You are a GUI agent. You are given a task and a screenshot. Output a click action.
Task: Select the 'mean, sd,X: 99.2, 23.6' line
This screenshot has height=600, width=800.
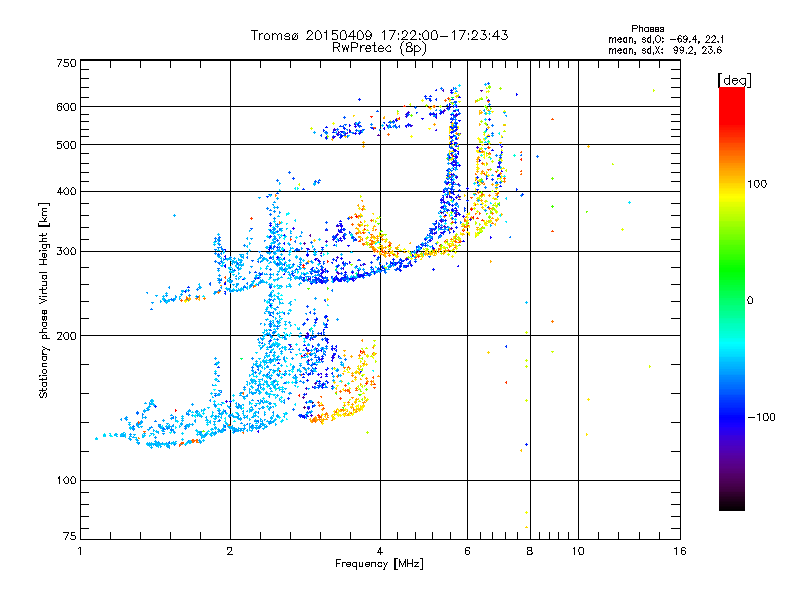pos(665,50)
